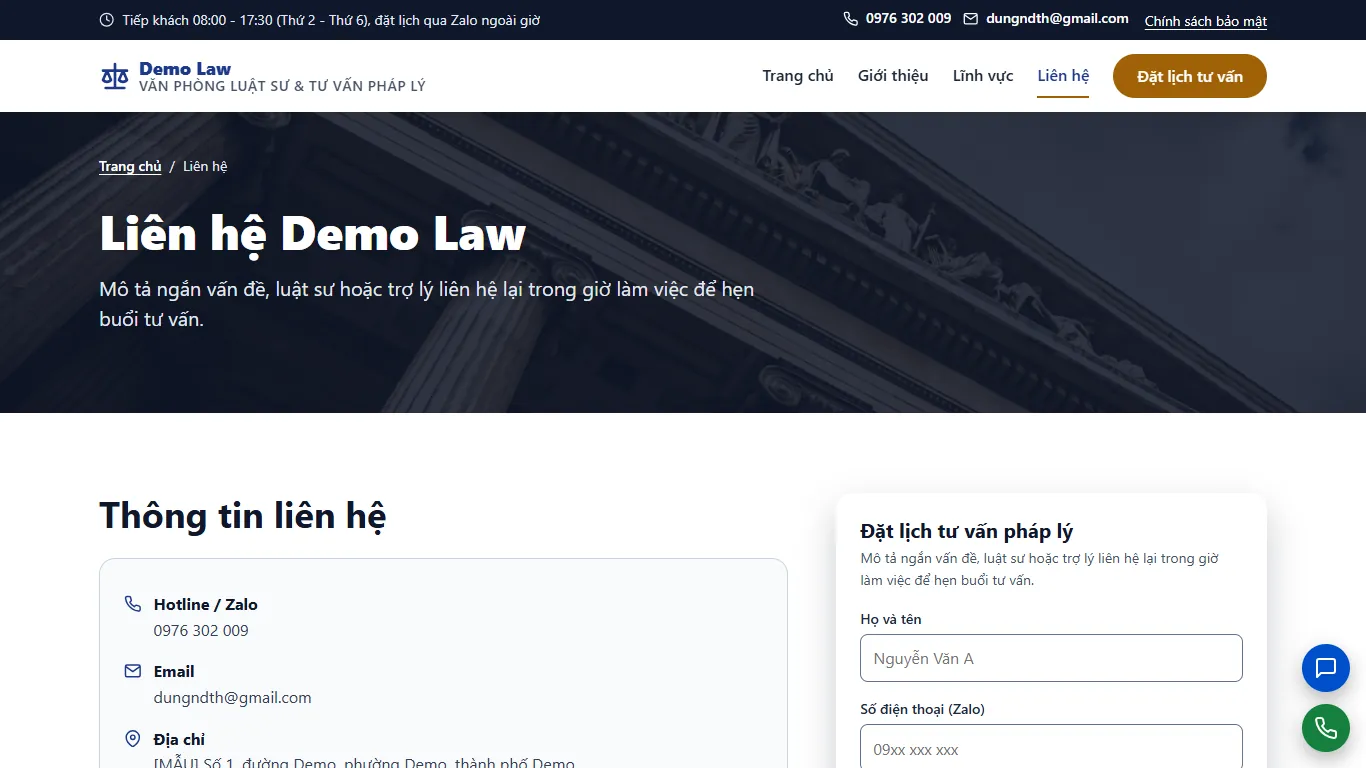The image size is (1366, 768).
Task: Click the Thông tin liên hệ heading
Action: tap(243, 516)
